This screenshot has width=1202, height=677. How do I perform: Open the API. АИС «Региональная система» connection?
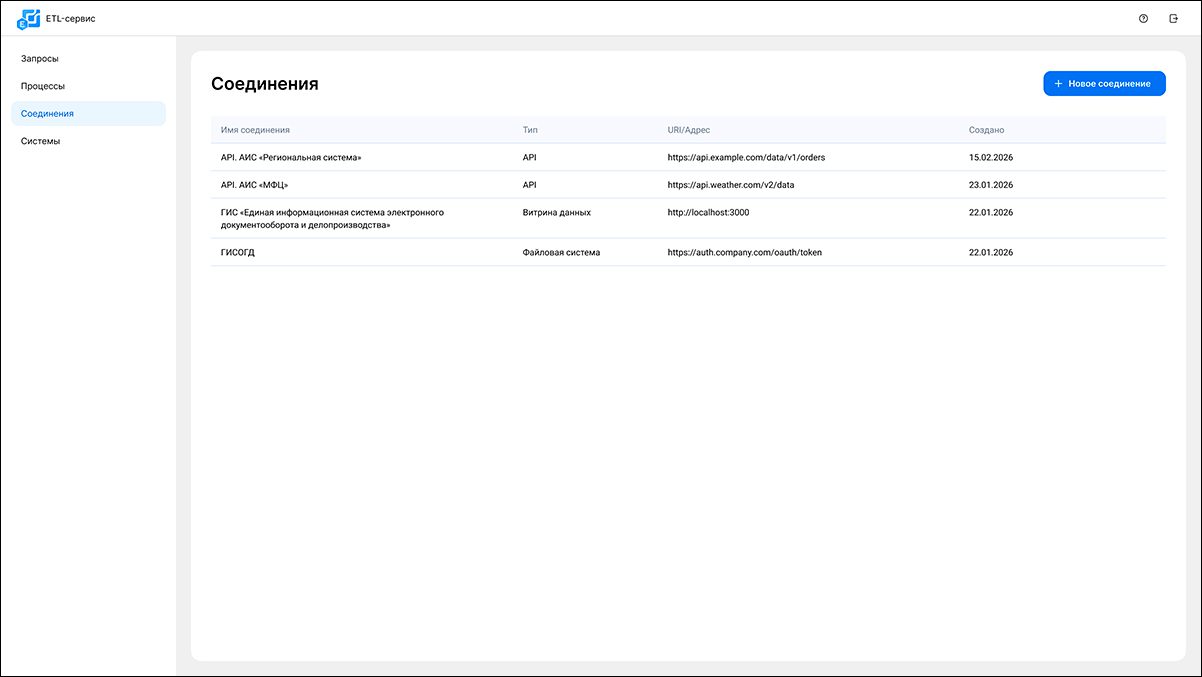tap(290, 158)
